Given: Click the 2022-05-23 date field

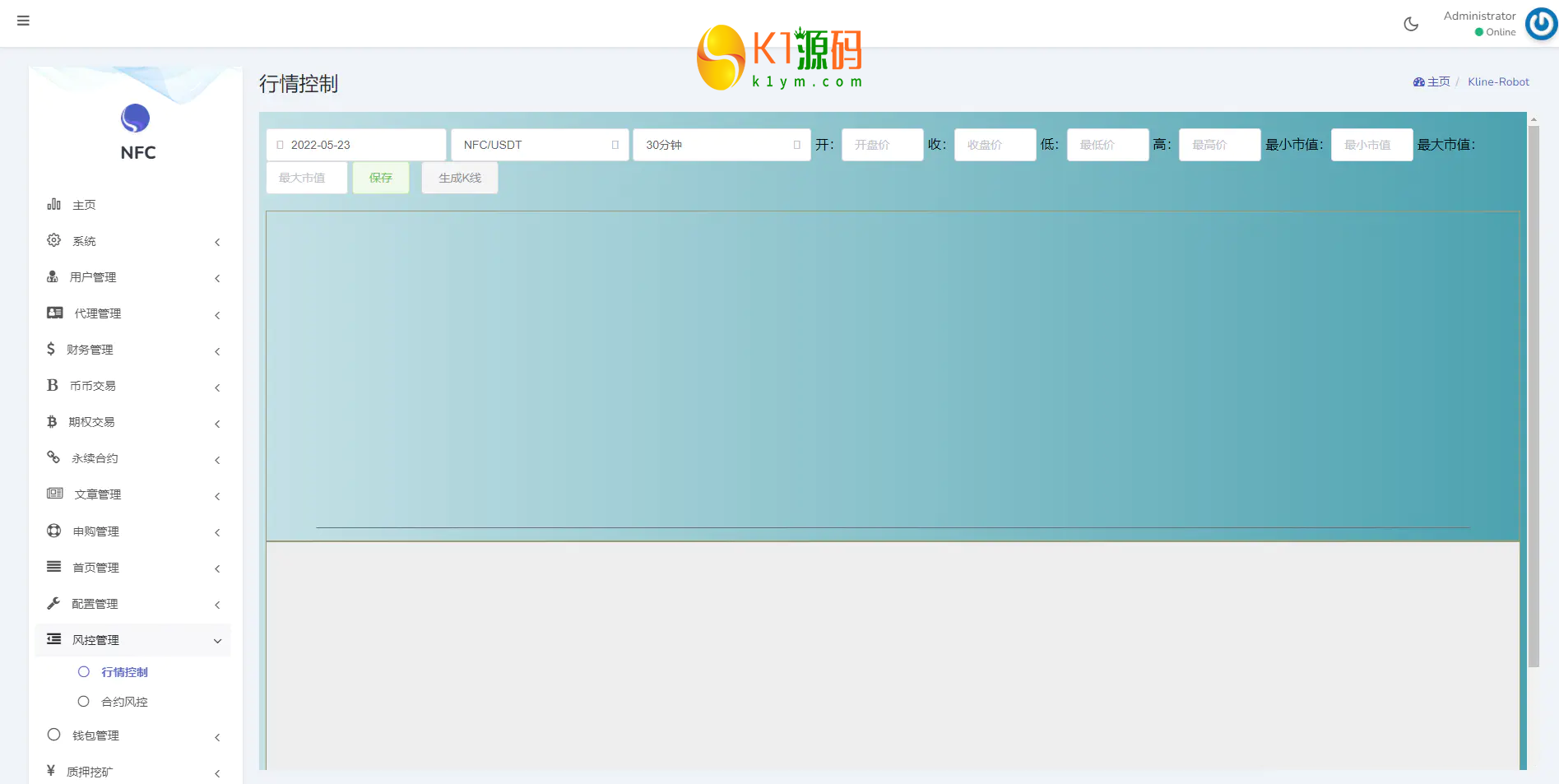Looking at the screenshot, I should [356, 145].
